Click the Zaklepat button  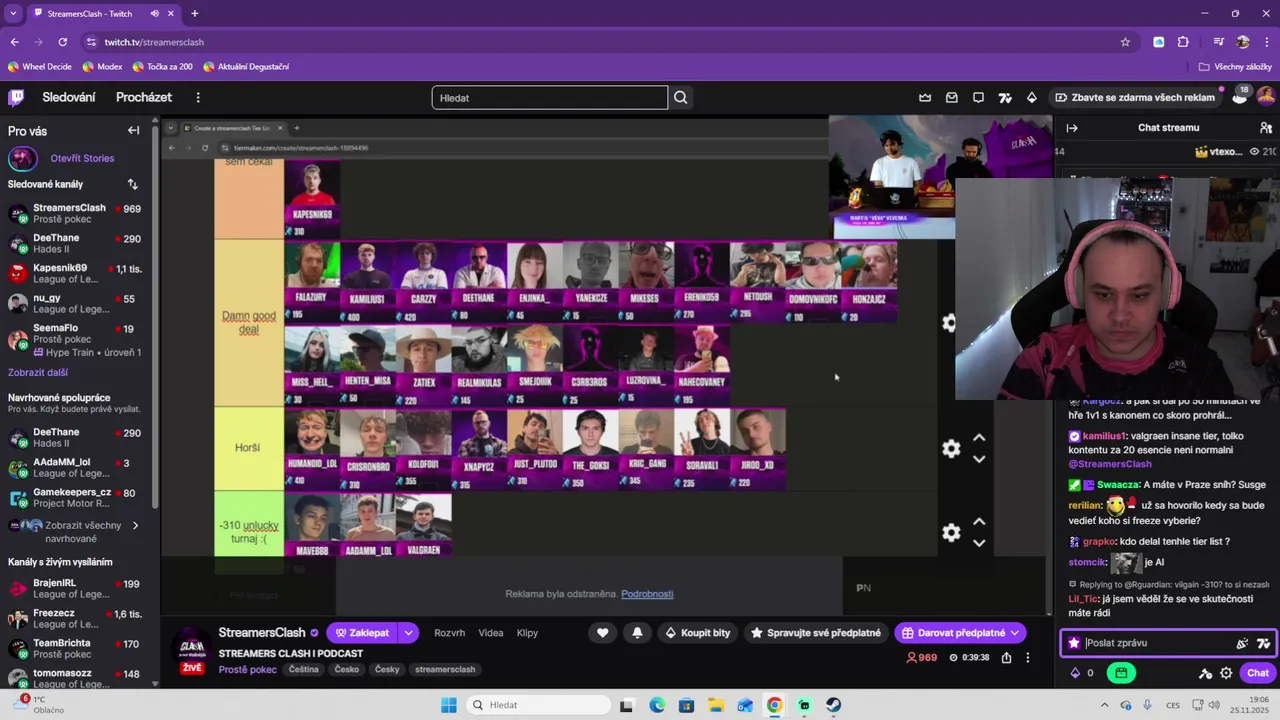[x=363, y=633]
